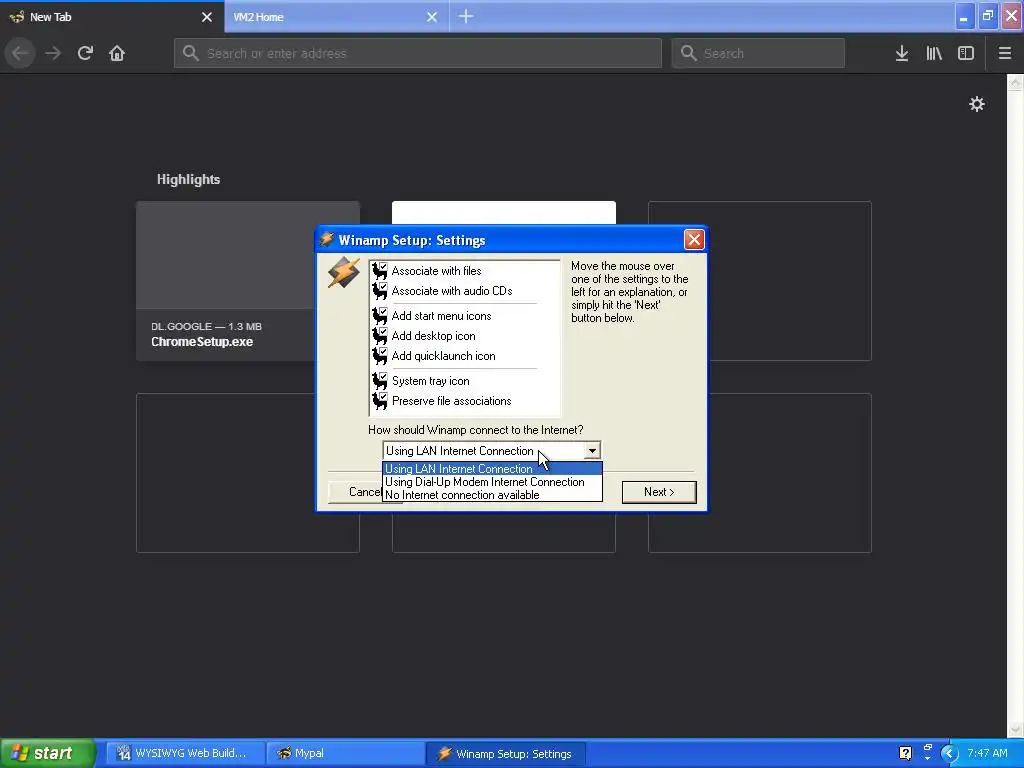Viewport: 1024px width, 768px height.
Task: Toggle Preserve file associations checkbox
Action: coord(383,398)
